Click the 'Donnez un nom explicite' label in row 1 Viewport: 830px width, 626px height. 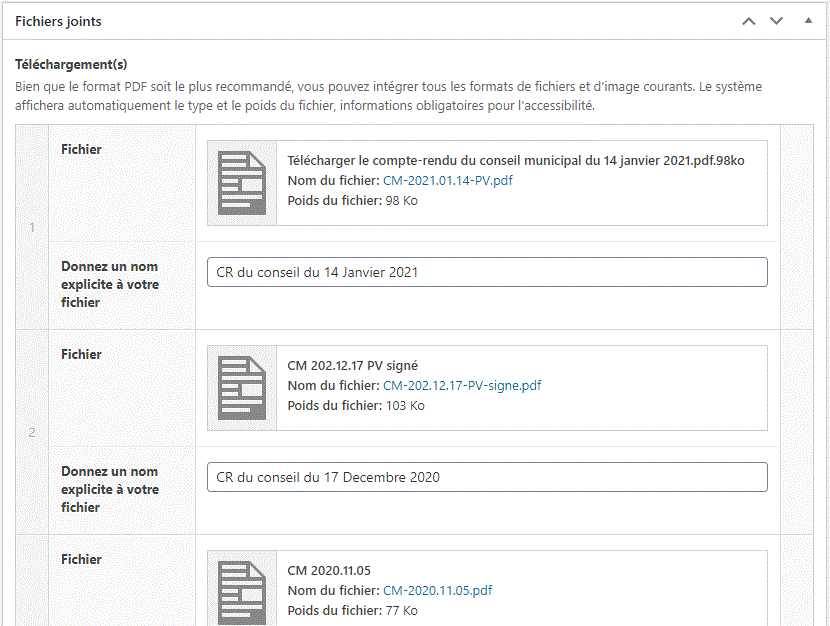(x=110, y=284)
